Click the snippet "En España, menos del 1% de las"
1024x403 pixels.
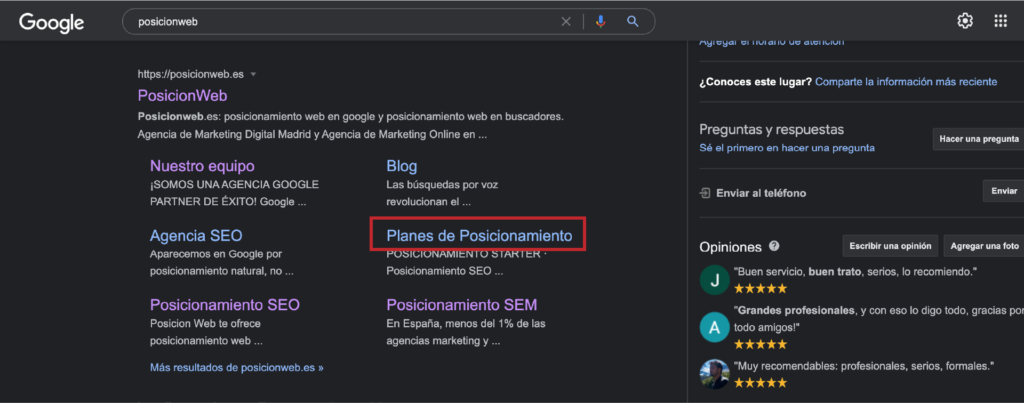point(466,323)
